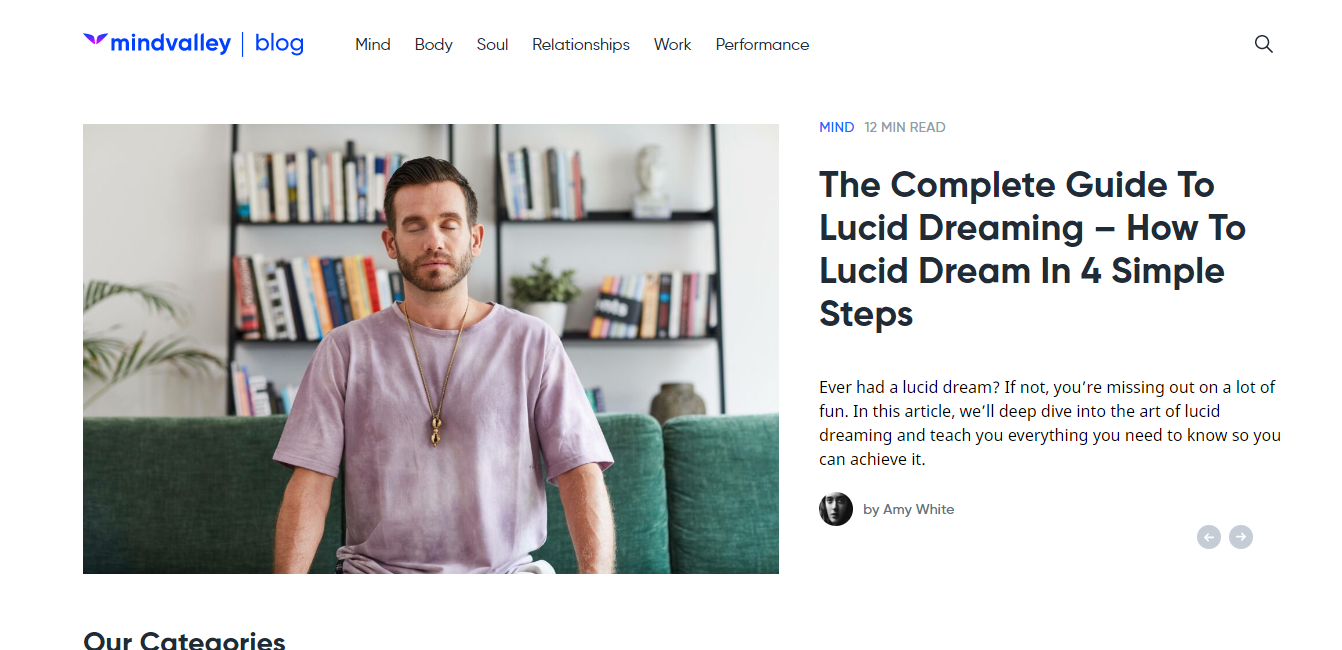Open Amy White's author avatar

pyautogui.click(x=836, y=509)
